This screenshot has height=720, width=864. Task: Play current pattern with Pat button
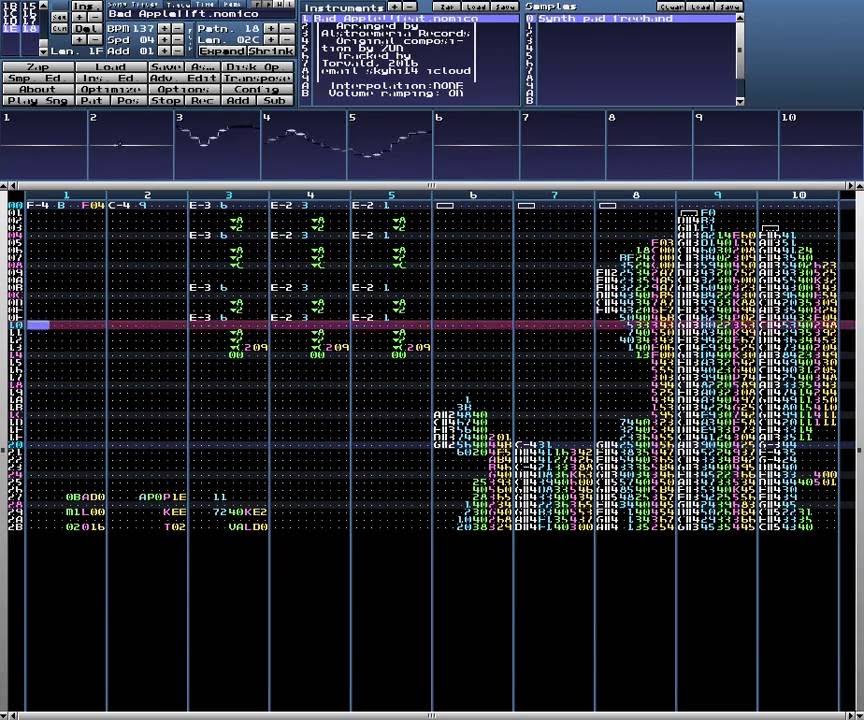click(x=93, y=100)
